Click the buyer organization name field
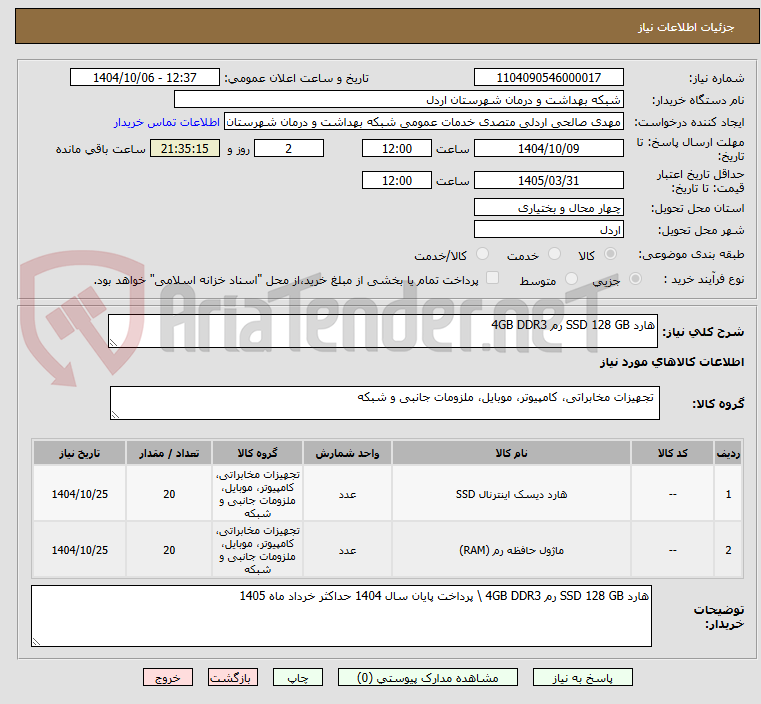Screen dimensions: 761x704 (x=398, y=100)
